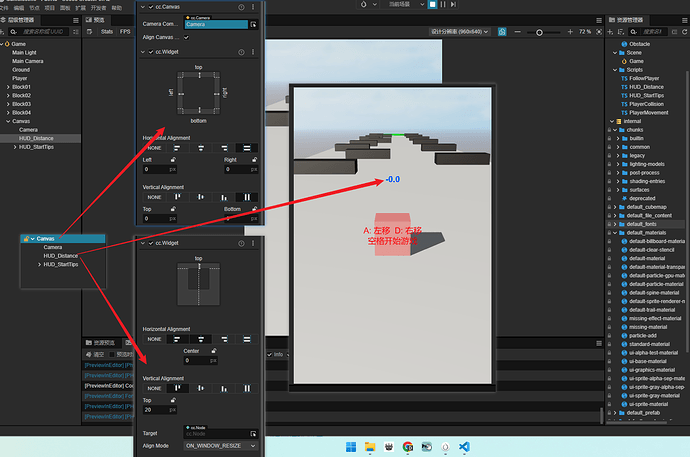
Task: Stop the running scene preview
Action: (433, 4)
